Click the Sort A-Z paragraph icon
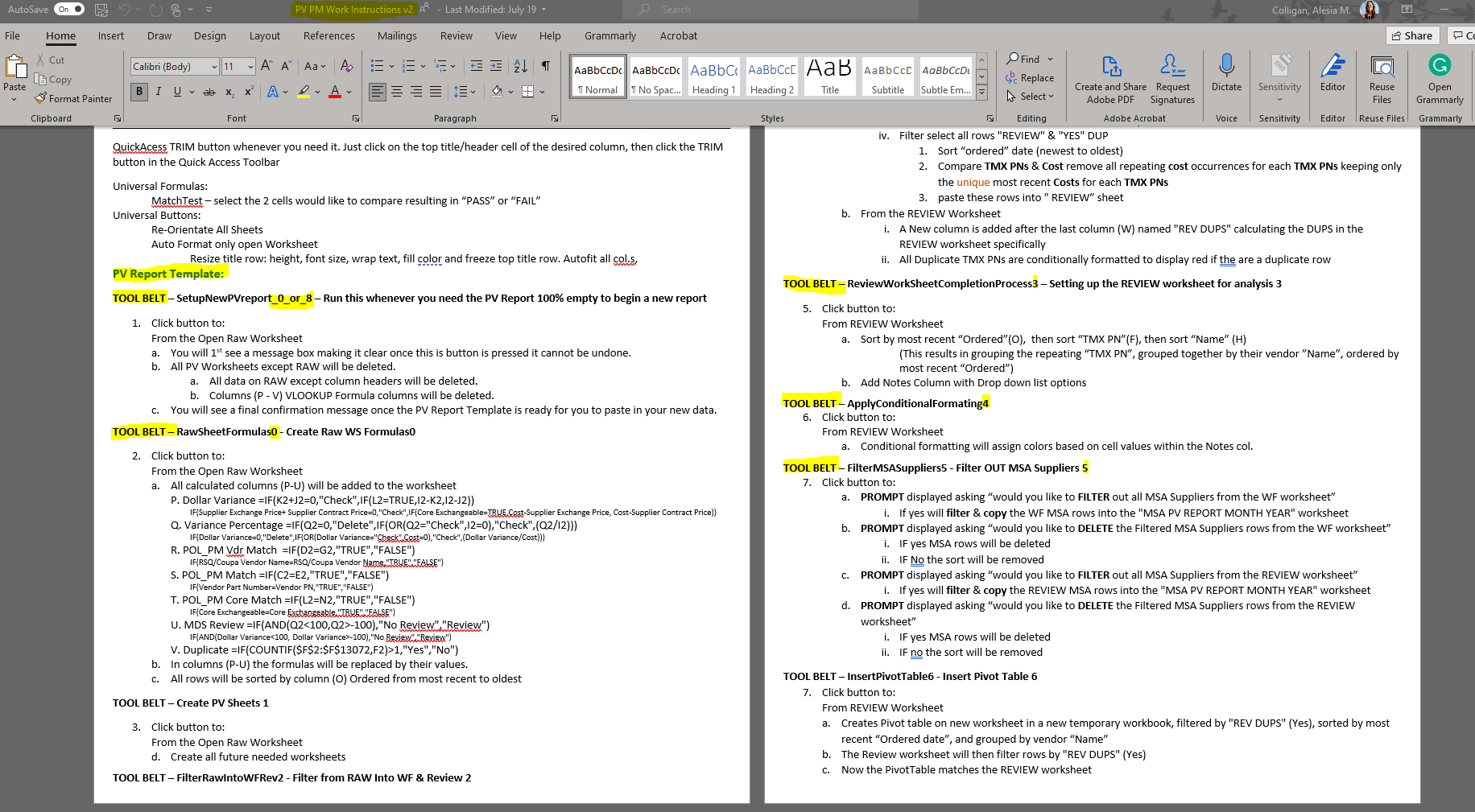This screenshot has height=812, width=1475. tap(521, 66)
